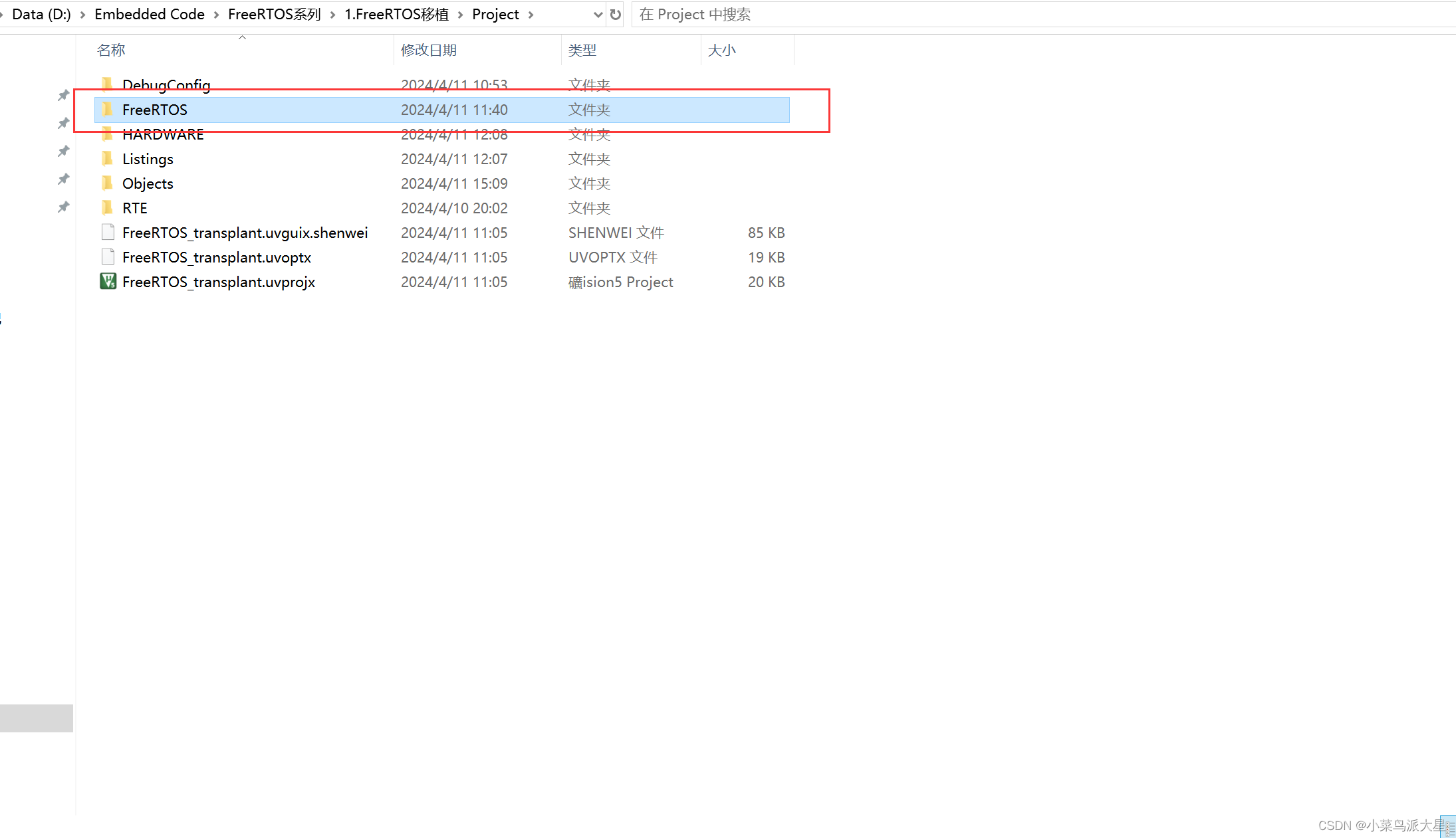This screenshot has width=1456, height=838.
Task: Sort by 名称 column header
Action: tap(111, 50)
